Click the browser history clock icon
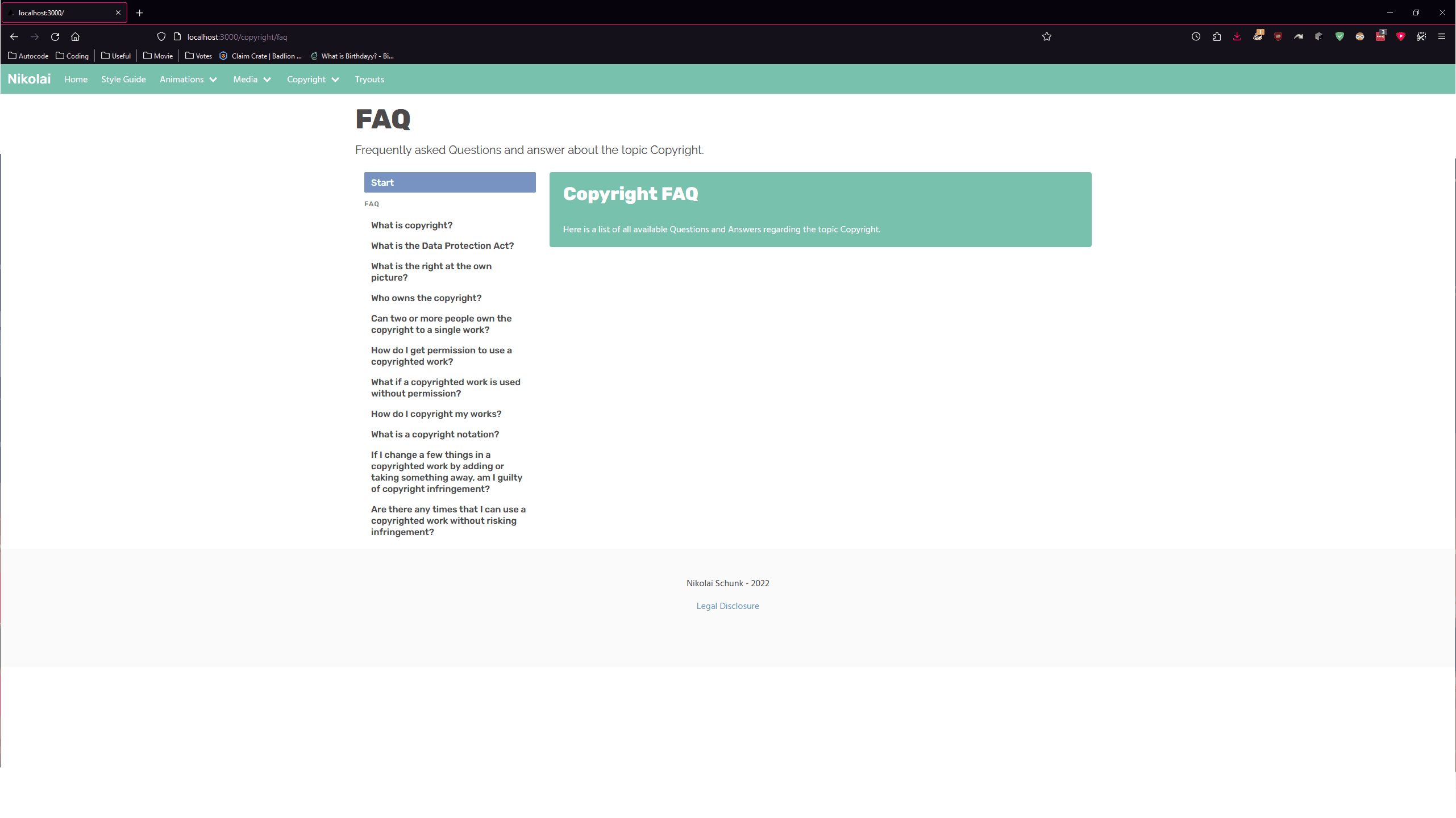The image size is (1456, 818). click(1196, 37)
